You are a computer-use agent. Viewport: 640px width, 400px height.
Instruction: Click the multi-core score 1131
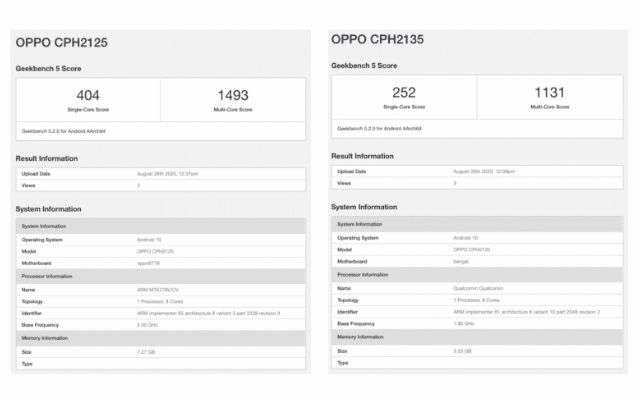tap(549, 93)
